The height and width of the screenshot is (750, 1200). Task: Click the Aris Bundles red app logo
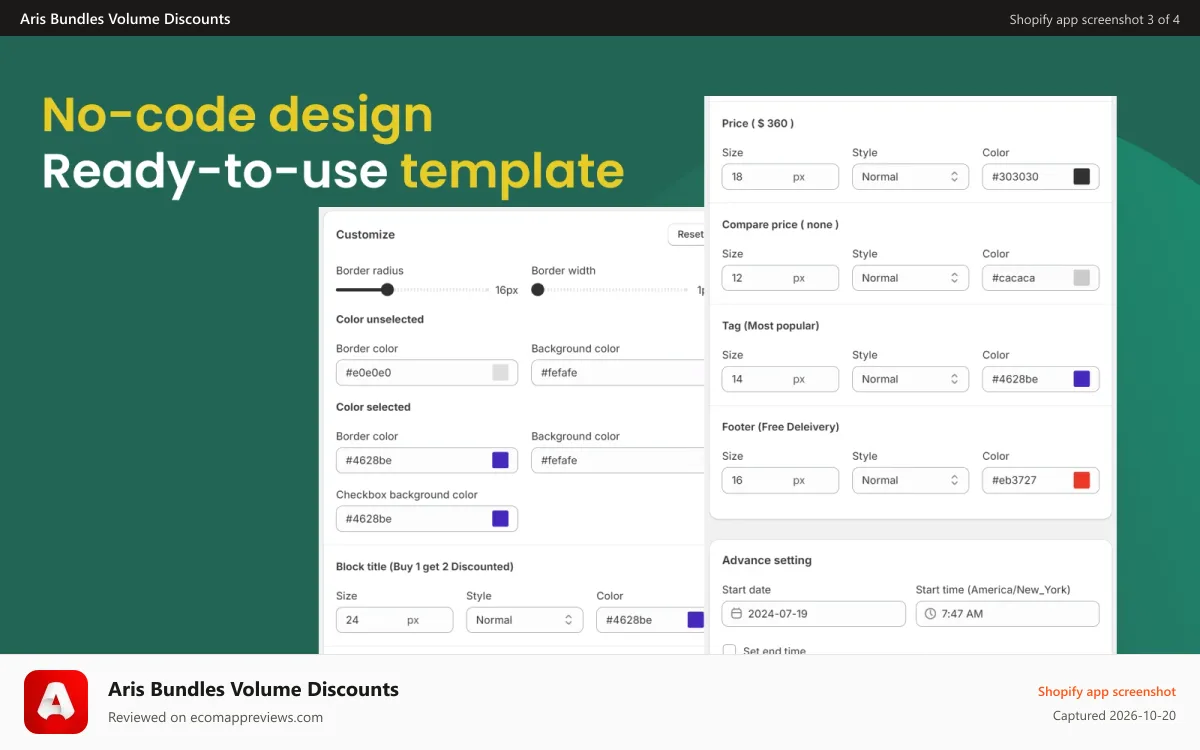(x=56, y=702)
